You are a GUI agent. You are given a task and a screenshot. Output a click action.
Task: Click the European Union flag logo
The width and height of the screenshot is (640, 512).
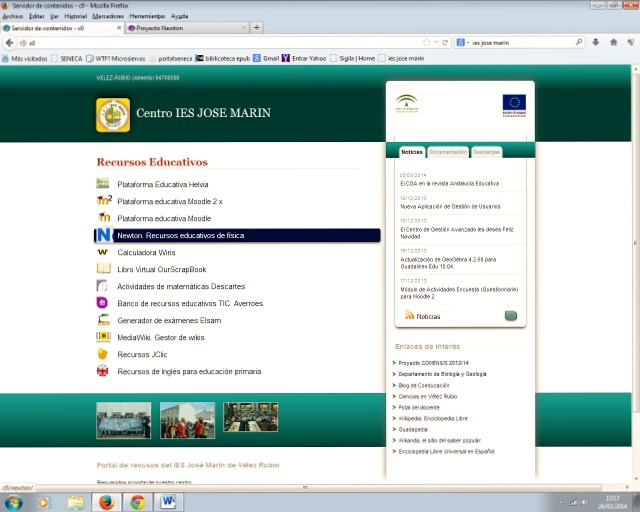514,106
